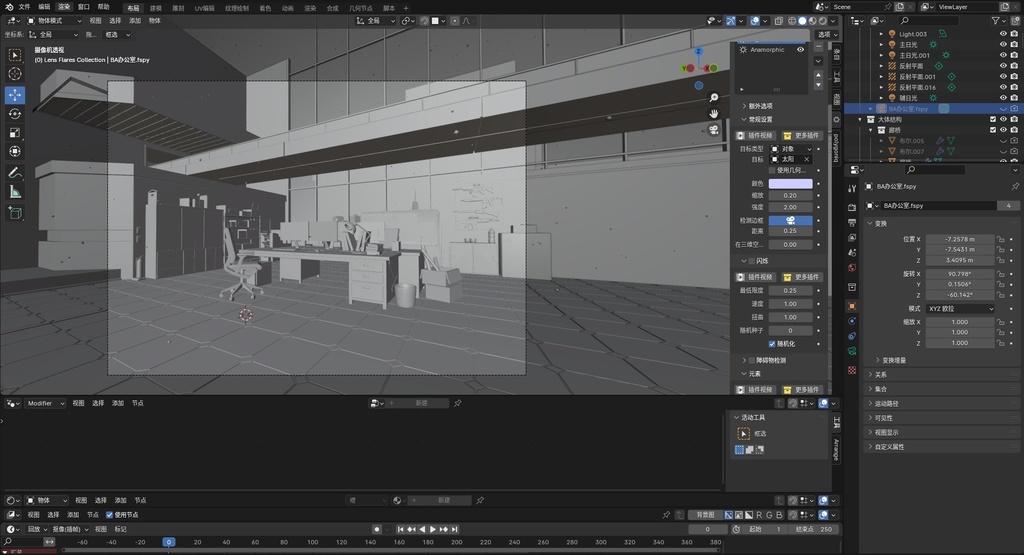Click the 更多插件 button under 常规设置

point(801,135)
